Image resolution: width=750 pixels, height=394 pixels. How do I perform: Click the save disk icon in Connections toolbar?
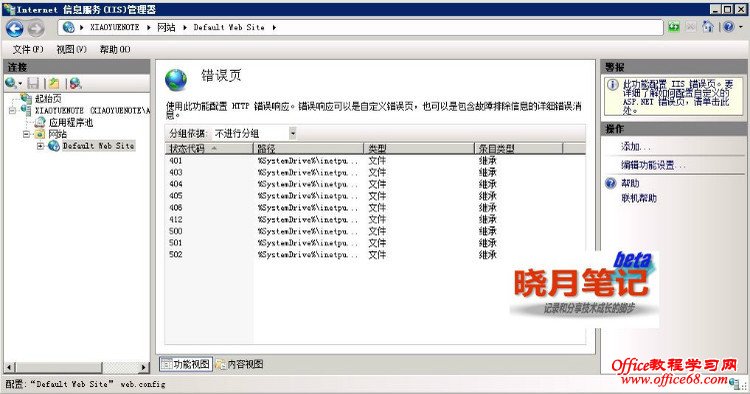pos(33,84)
